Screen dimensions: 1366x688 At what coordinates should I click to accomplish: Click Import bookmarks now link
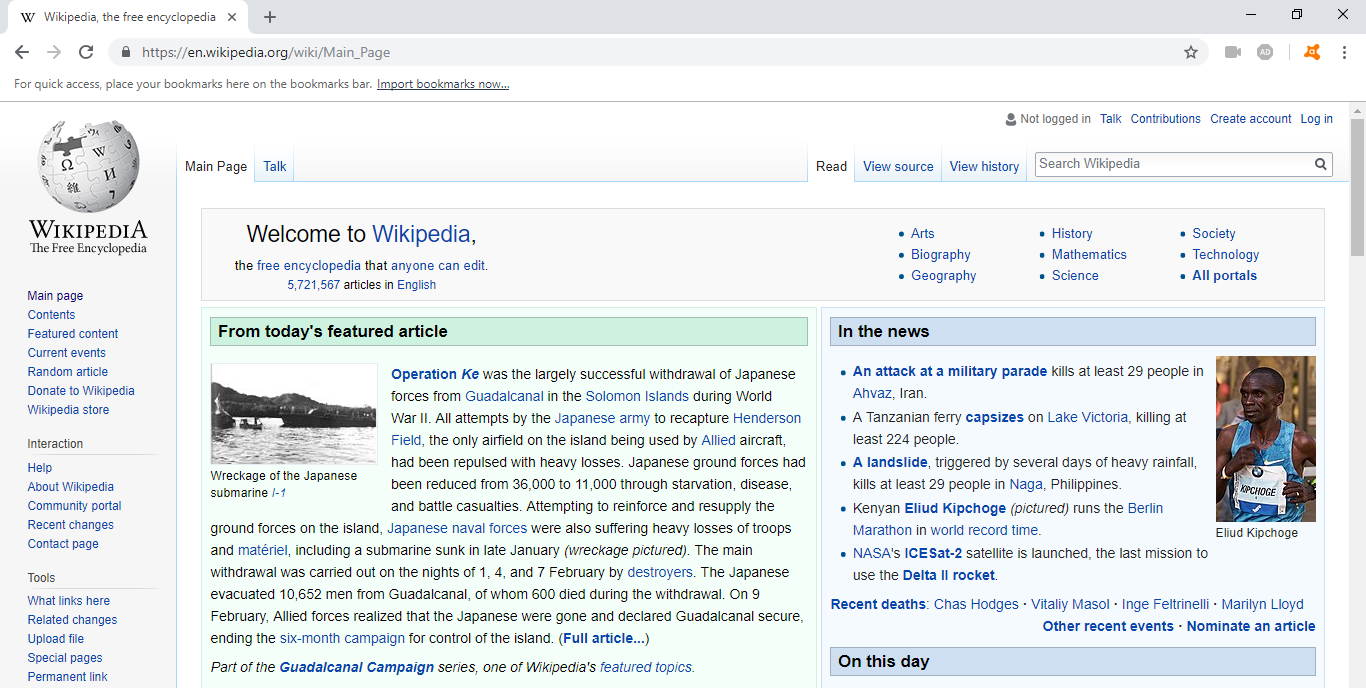pyautogui.click(x=443, y=84)
